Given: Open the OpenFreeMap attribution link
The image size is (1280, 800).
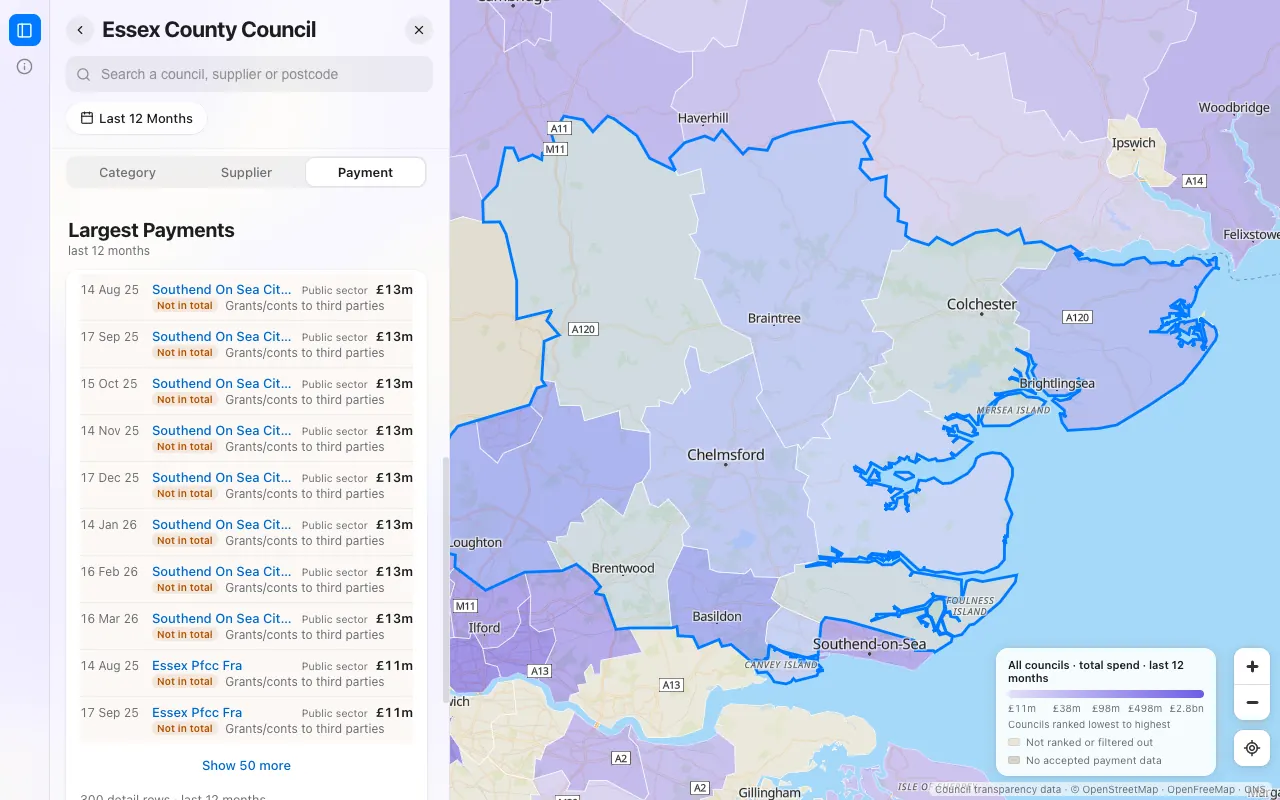Looking at the screenshot, I should point(1201,790).
